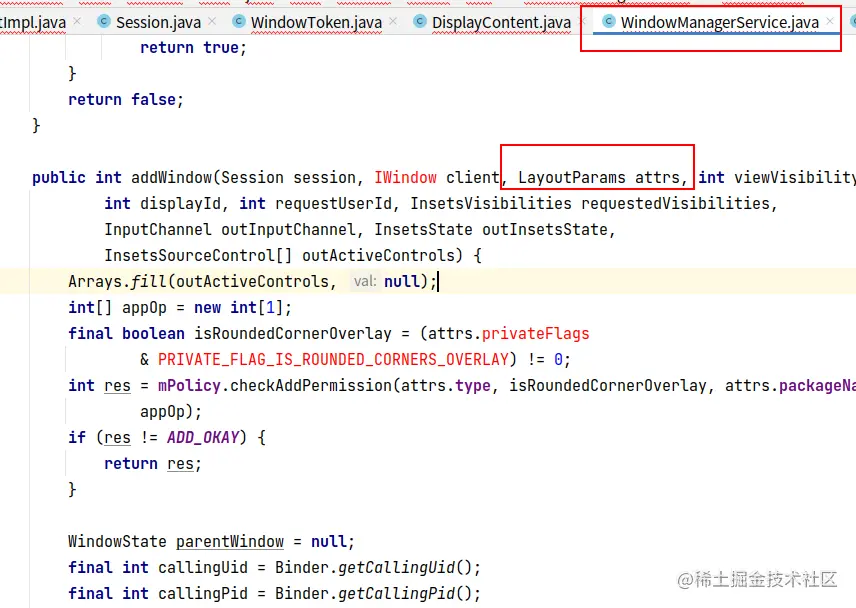Click the outInputChannel parameter

[288, 229]
